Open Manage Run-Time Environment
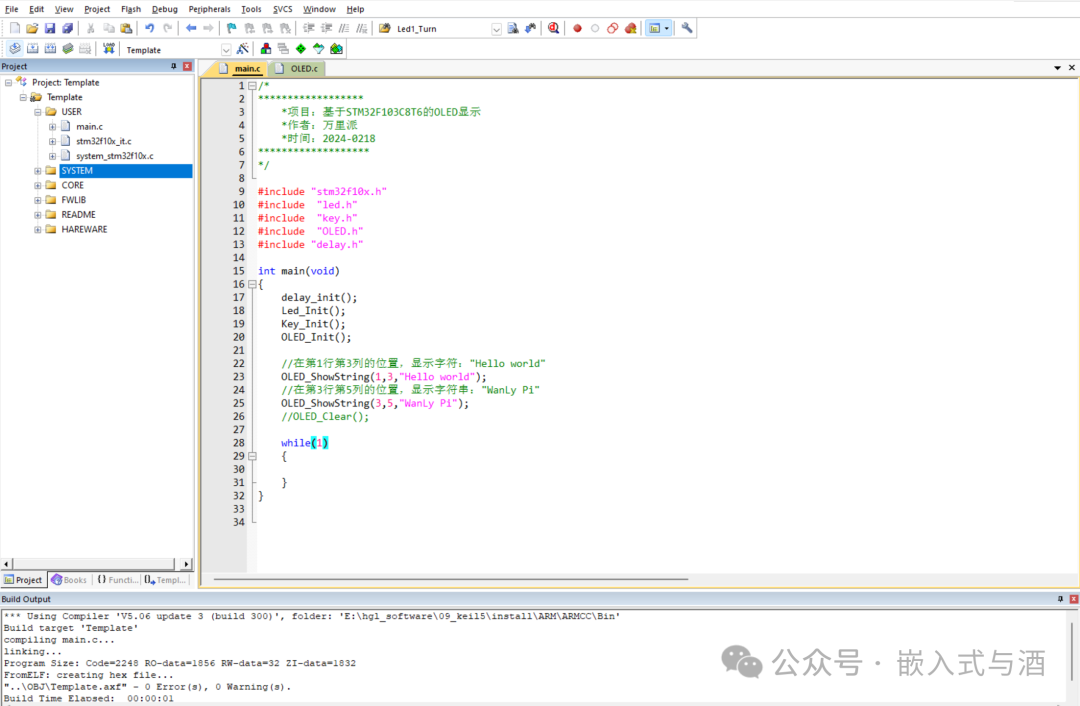The width and height of the screenshot is (1080, 706). click(x=266, y=48)
